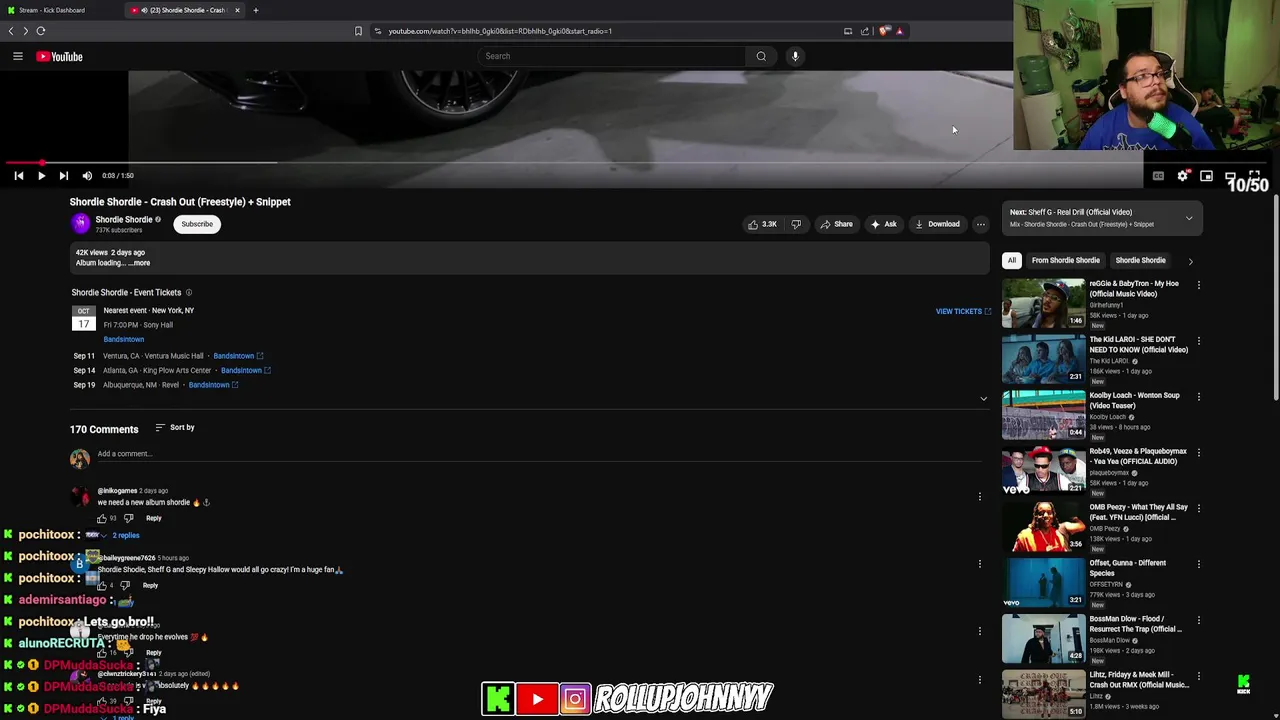This screenshot has width=1280, height=720.
Task: Open Bandsintown link for Atlanta event
Action: tap(246, 370)
